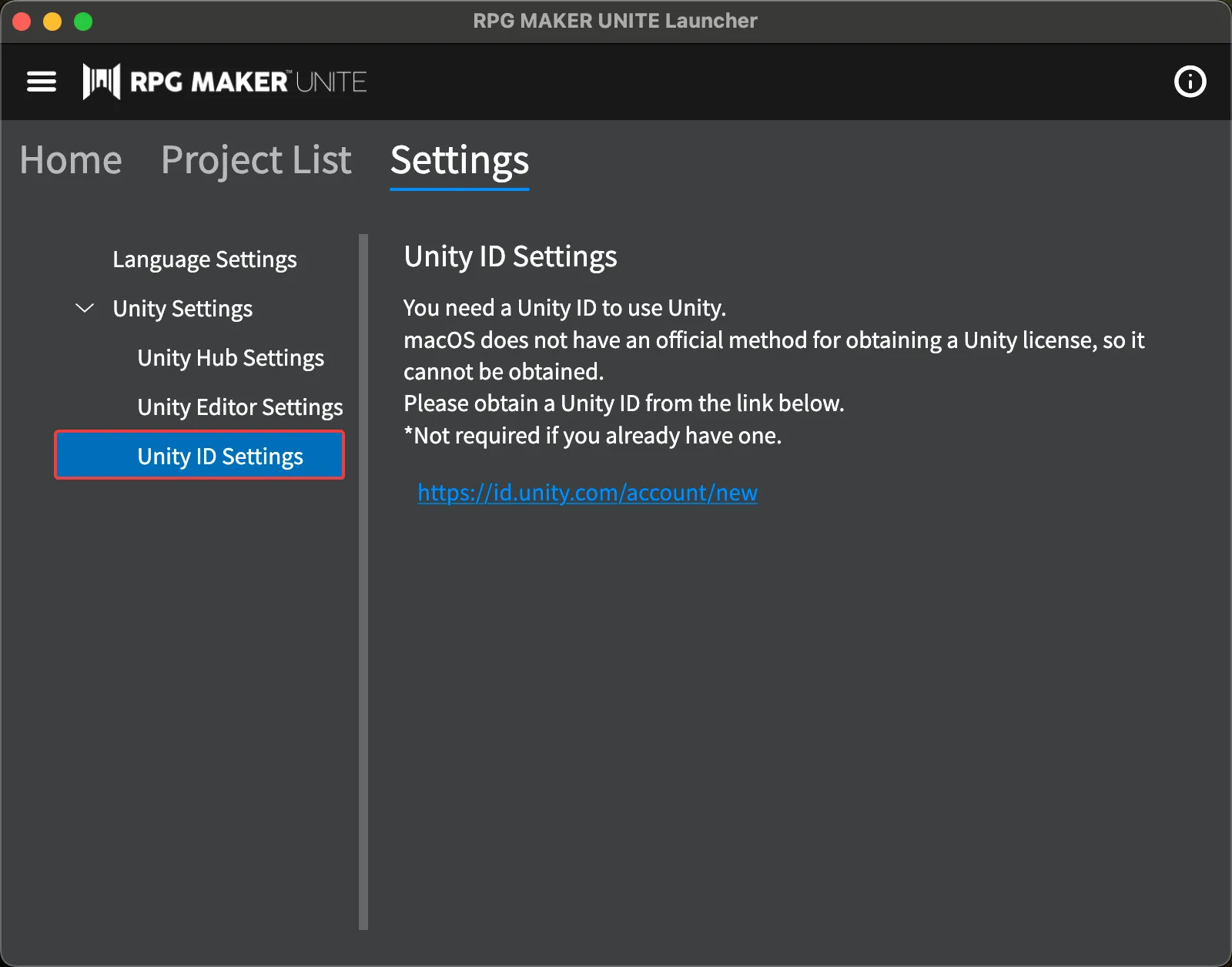
Task: Select the Settings tab
Action: 460,160
